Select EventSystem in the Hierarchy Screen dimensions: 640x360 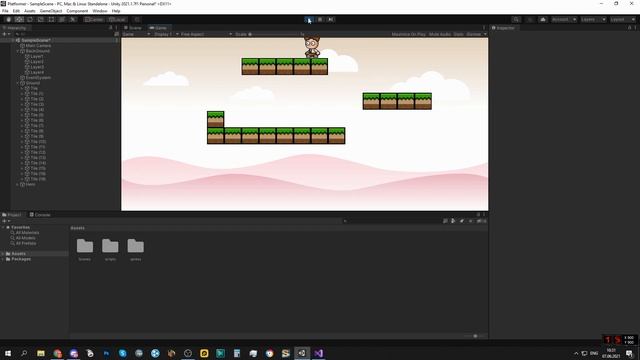click(38, 78)
